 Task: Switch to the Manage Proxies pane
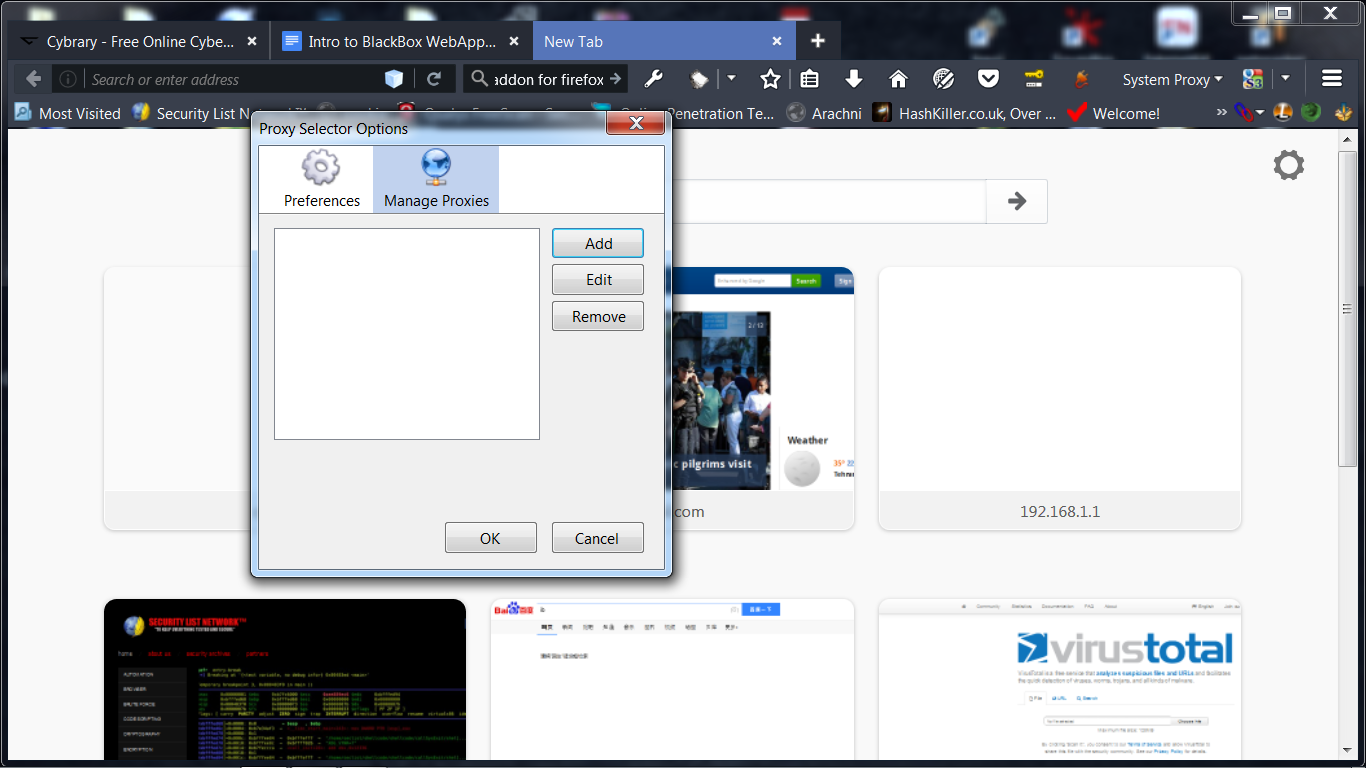436,179
